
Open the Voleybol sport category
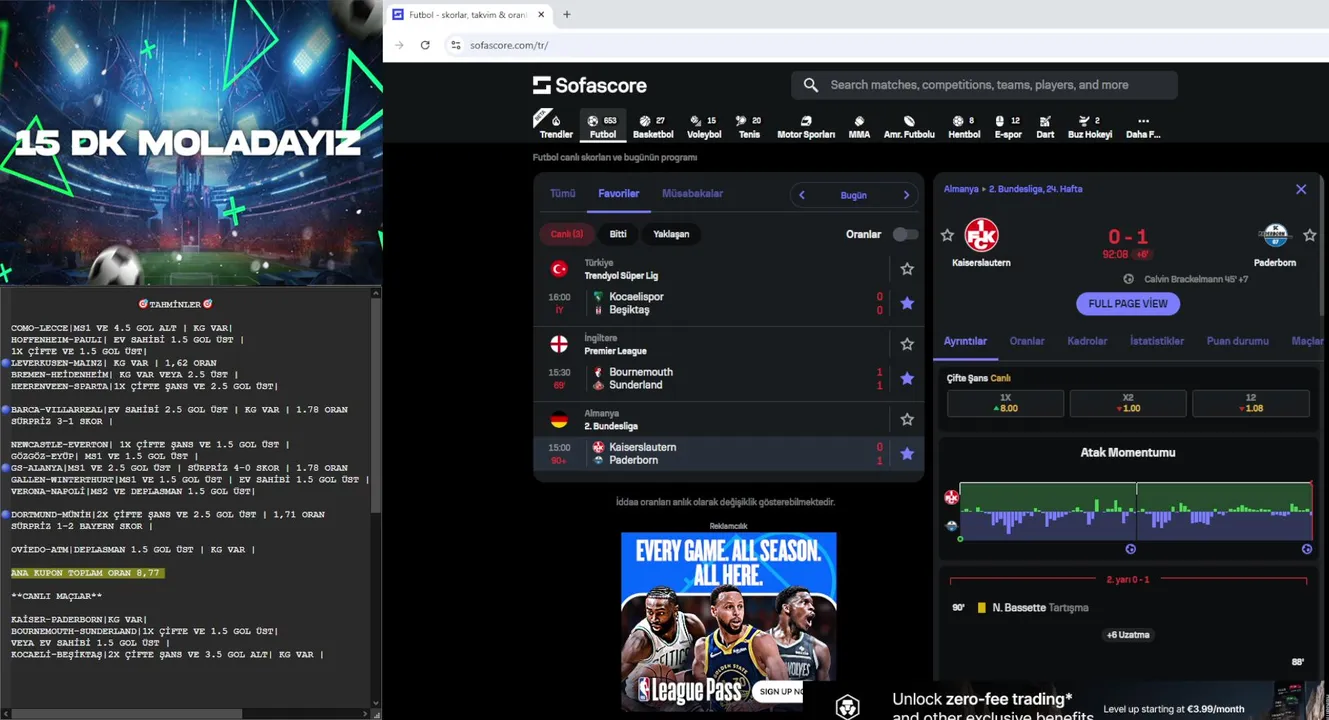pos(704,126)
